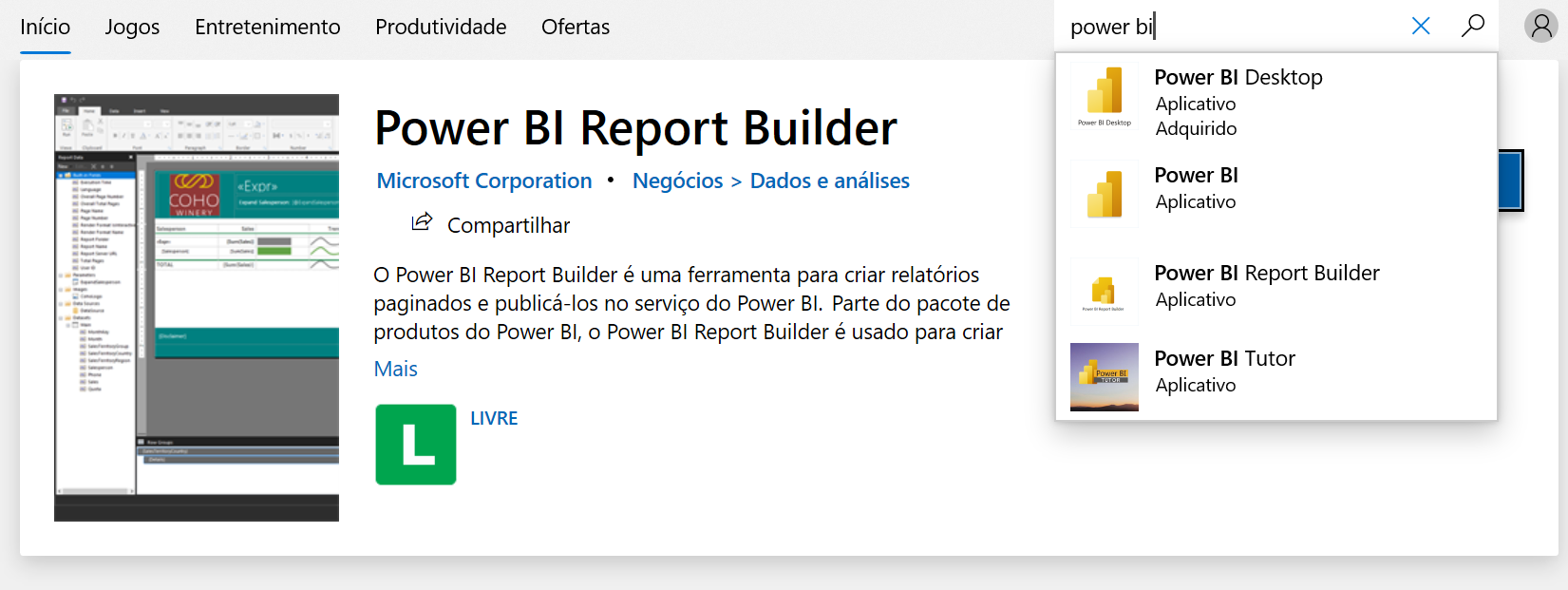Open the user account profile icon

1541,26
